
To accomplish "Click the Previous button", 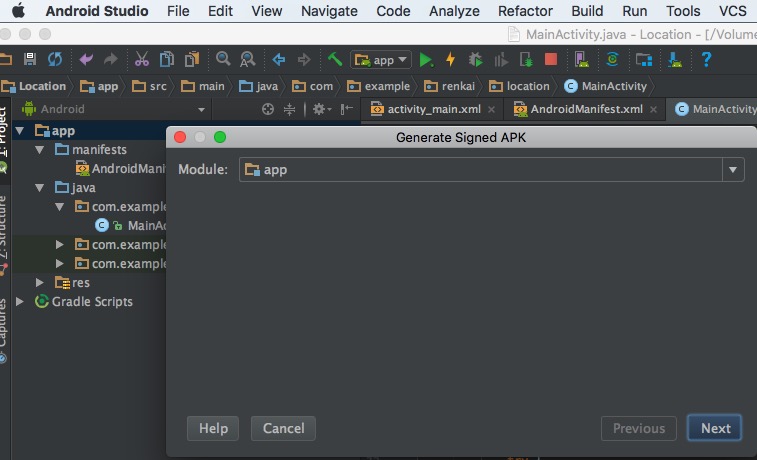I will coord(639,428).
